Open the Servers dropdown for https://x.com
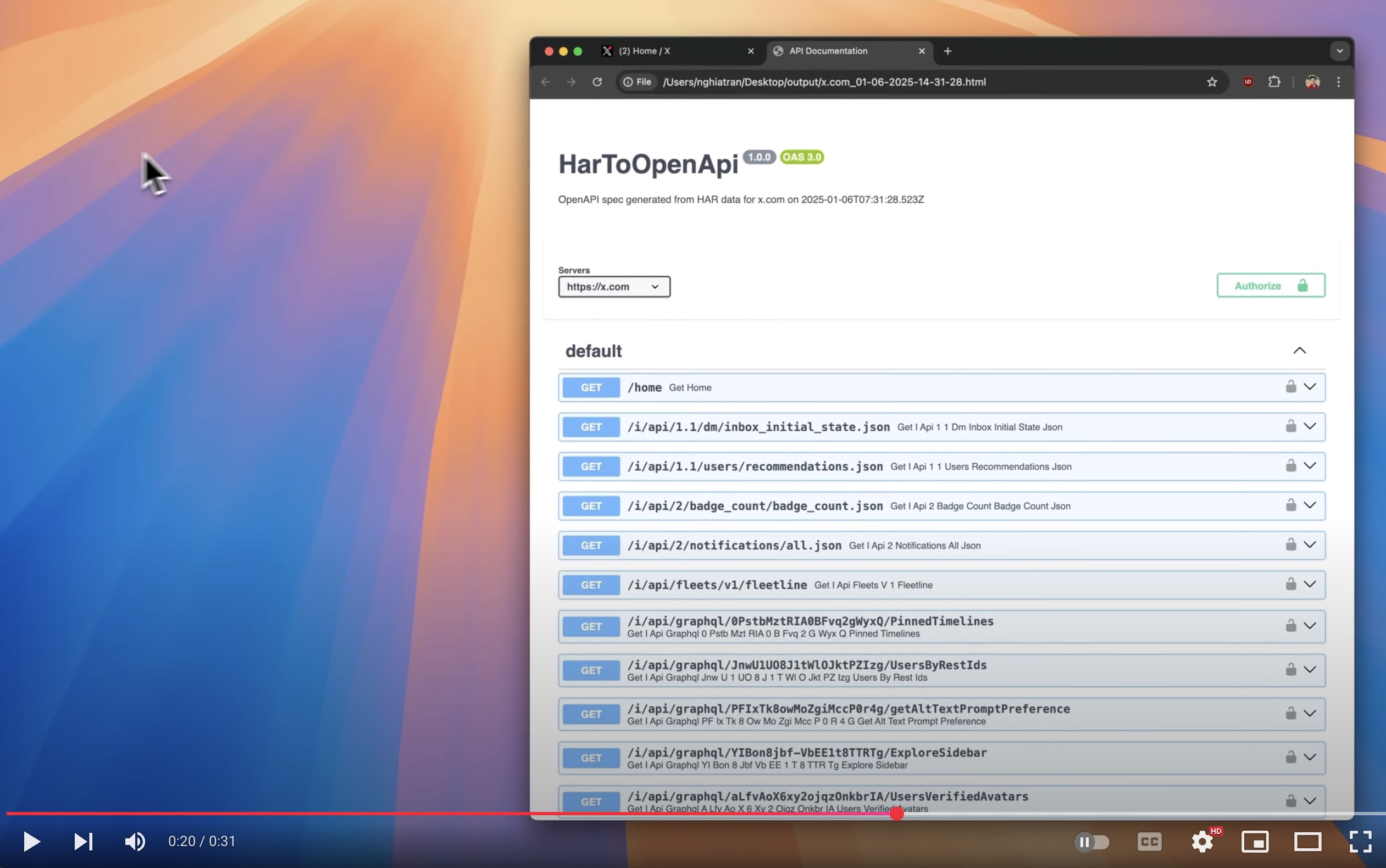 coord(613,287)
